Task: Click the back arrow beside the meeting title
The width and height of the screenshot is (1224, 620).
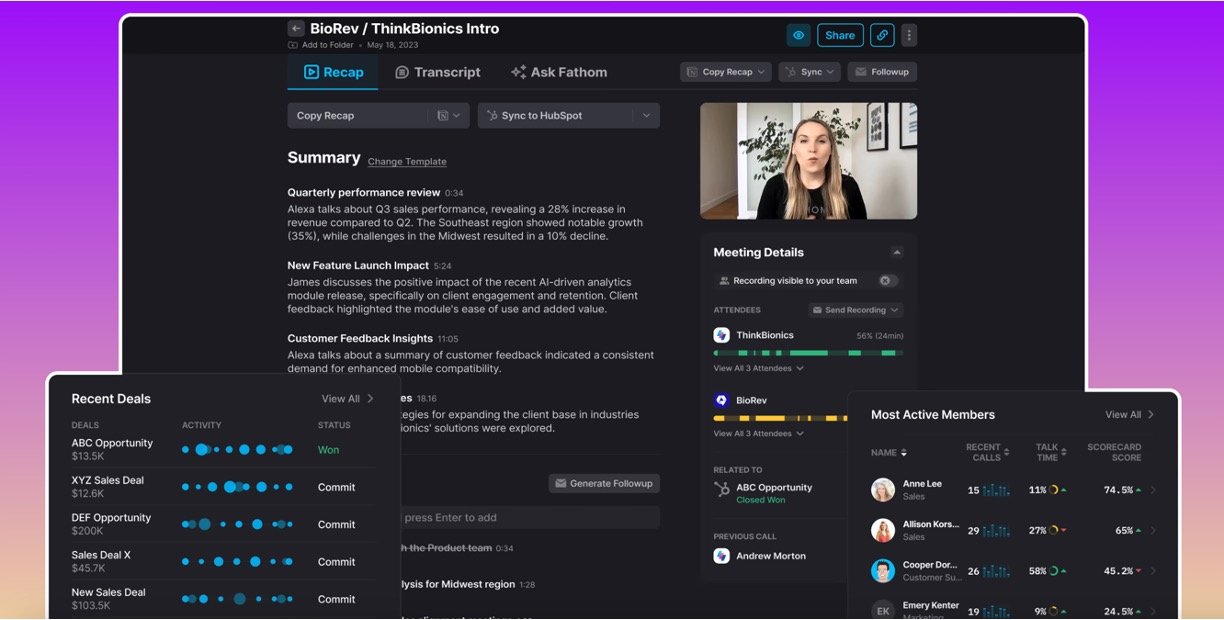Action: click(296, 29)
